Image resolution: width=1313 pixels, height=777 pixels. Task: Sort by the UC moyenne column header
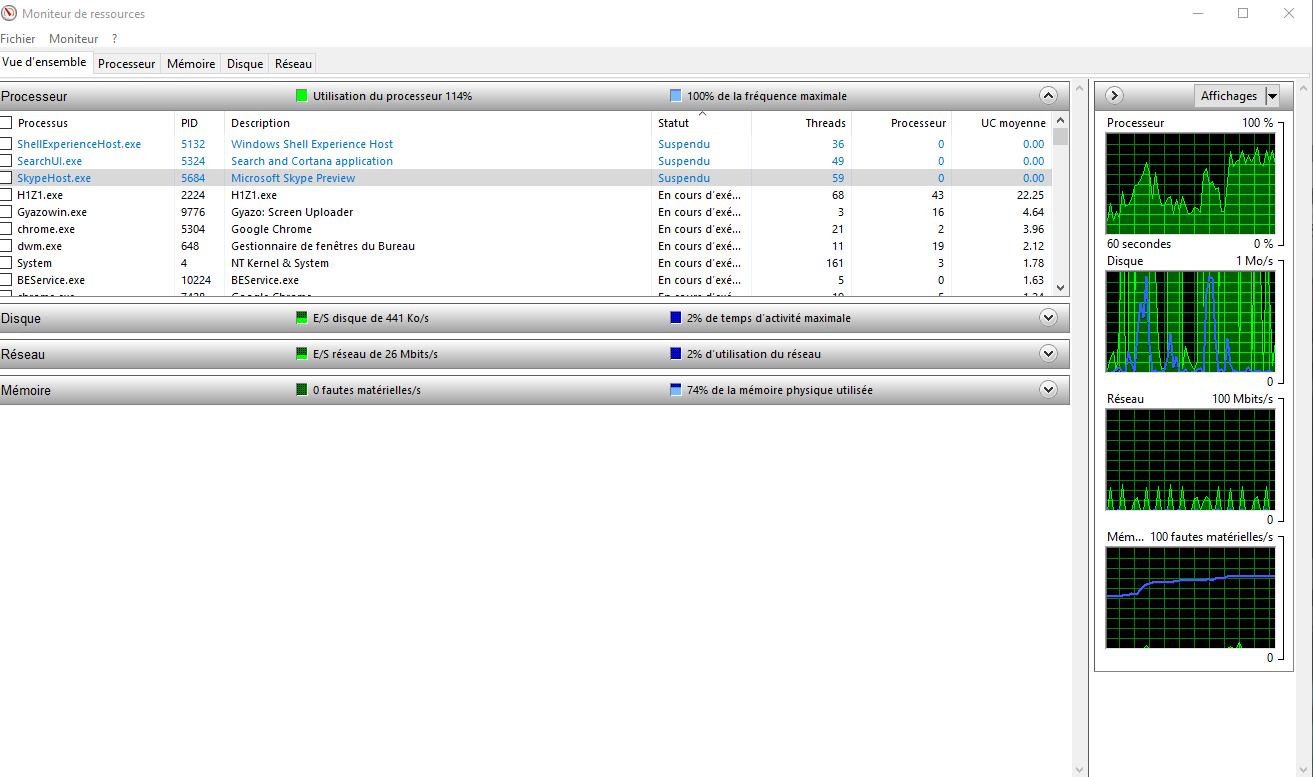(1001, 123)
